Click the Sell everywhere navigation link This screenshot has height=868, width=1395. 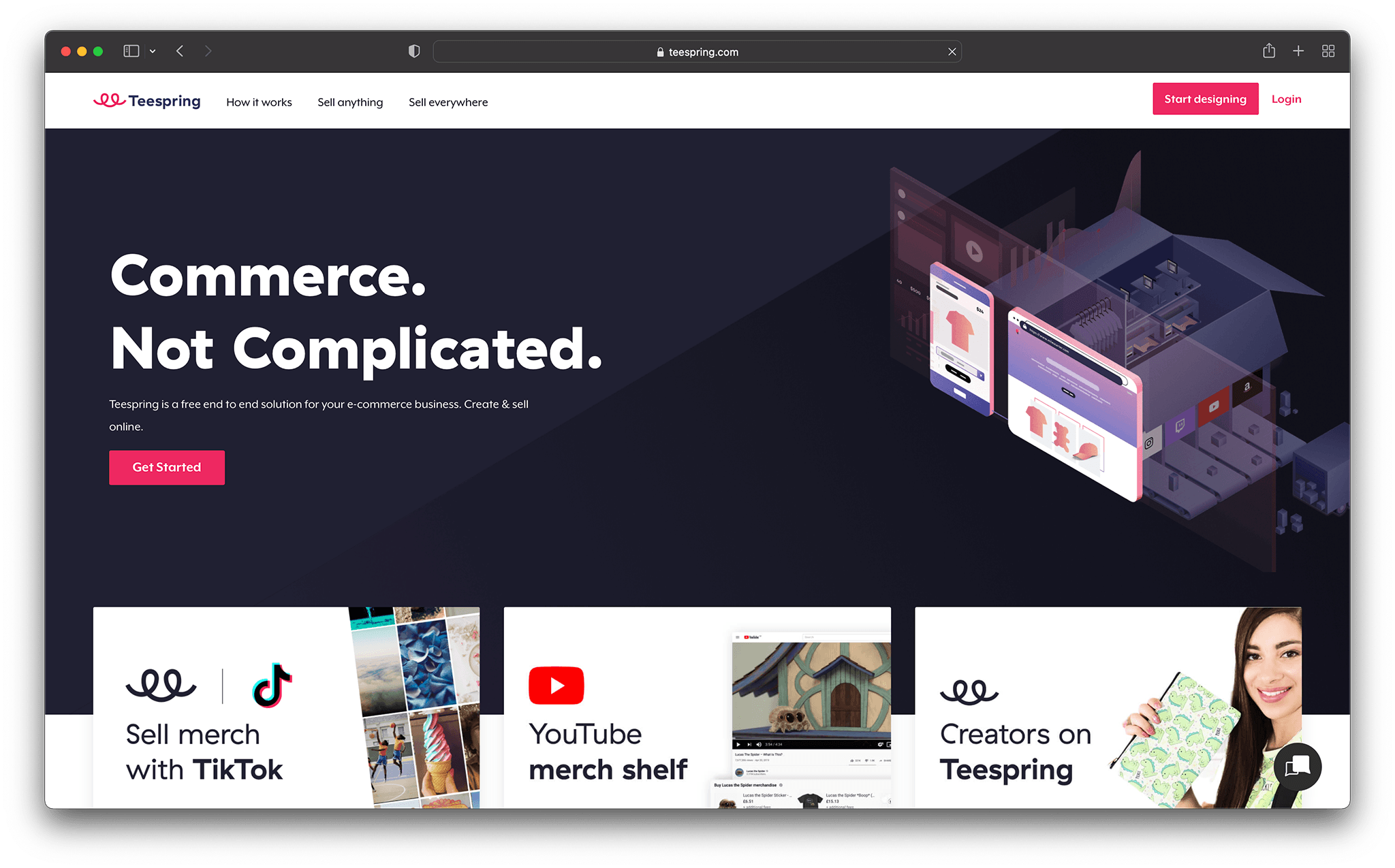[446, 101]
